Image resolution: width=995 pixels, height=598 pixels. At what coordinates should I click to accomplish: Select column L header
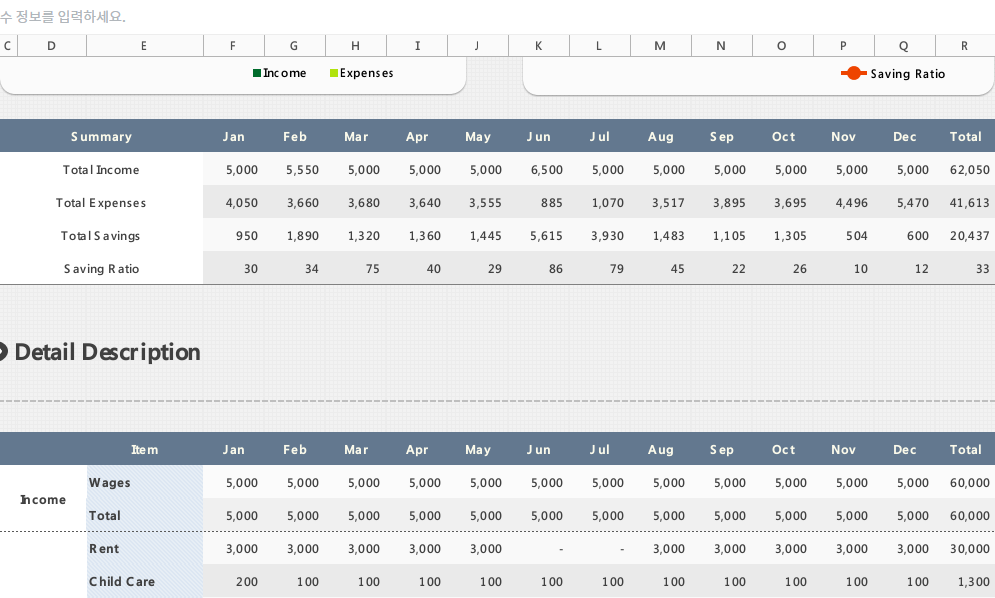pos(600,46)
